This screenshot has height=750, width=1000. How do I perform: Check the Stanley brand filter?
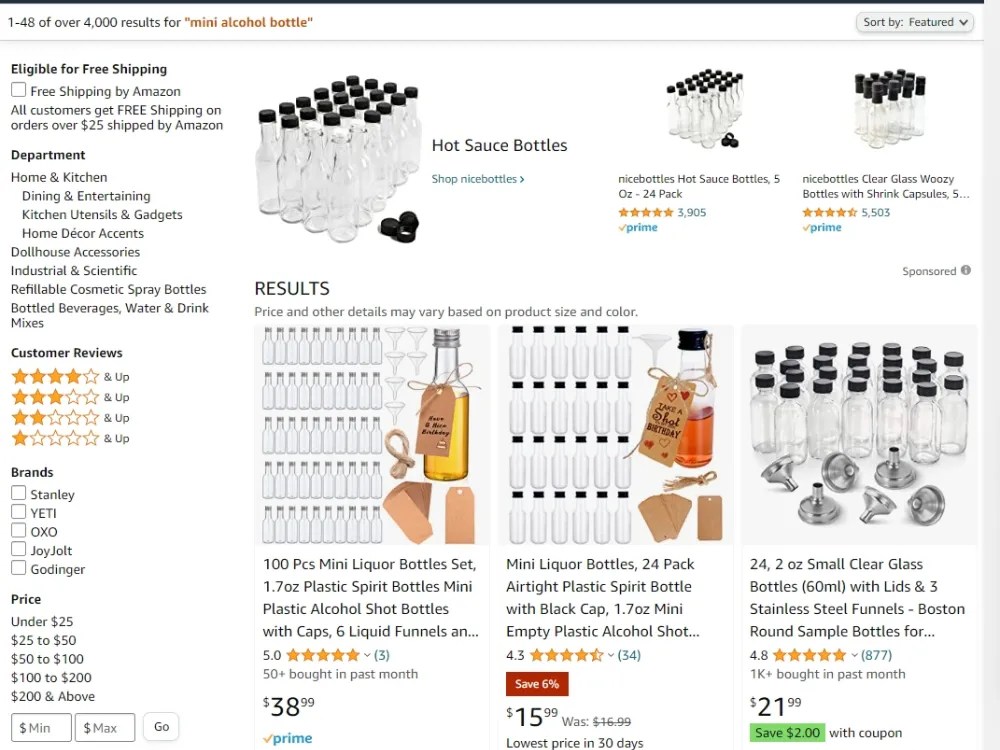(x=17, y=493)
